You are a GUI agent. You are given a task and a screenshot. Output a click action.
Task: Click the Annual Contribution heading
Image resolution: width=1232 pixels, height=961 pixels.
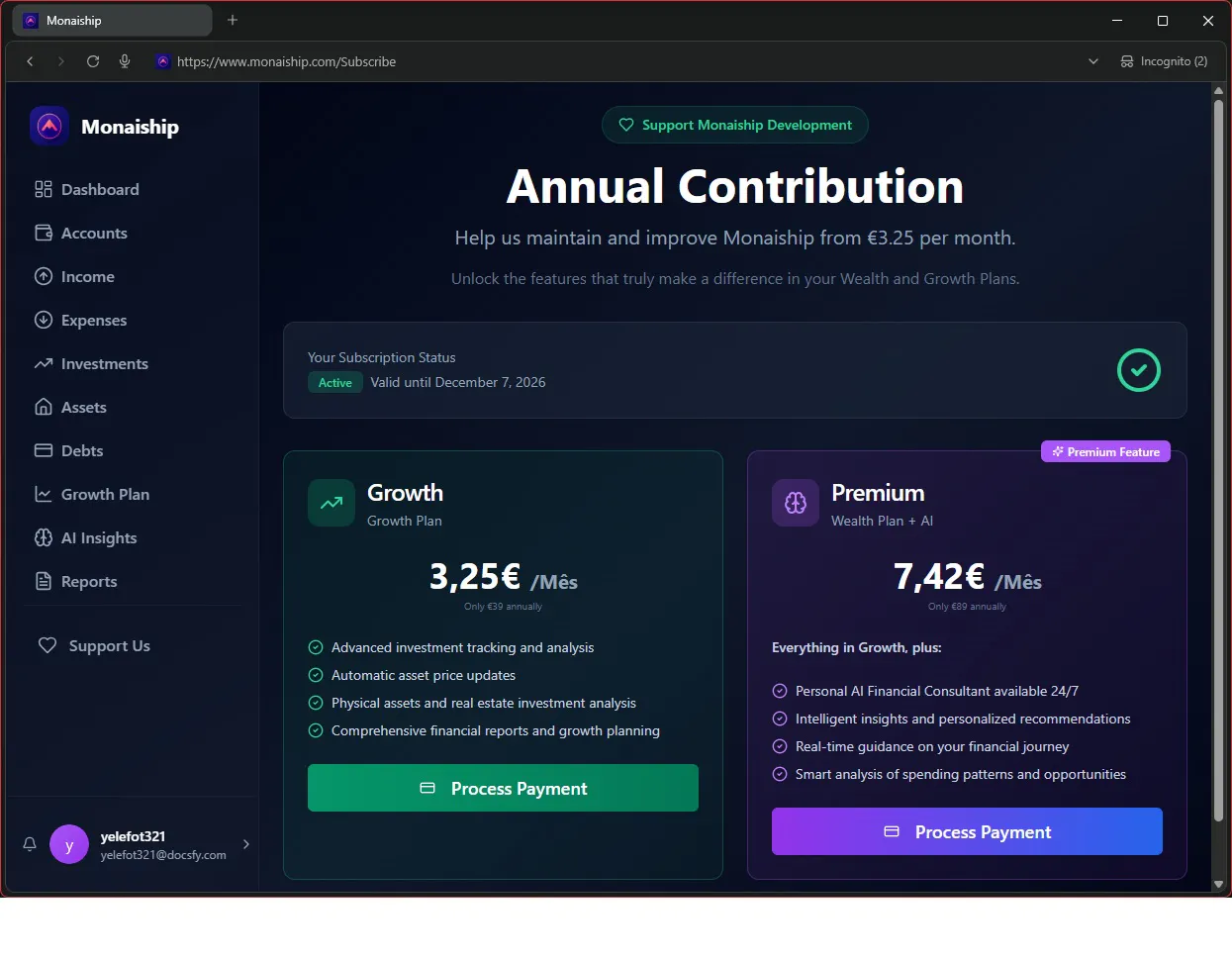point(735,186)
